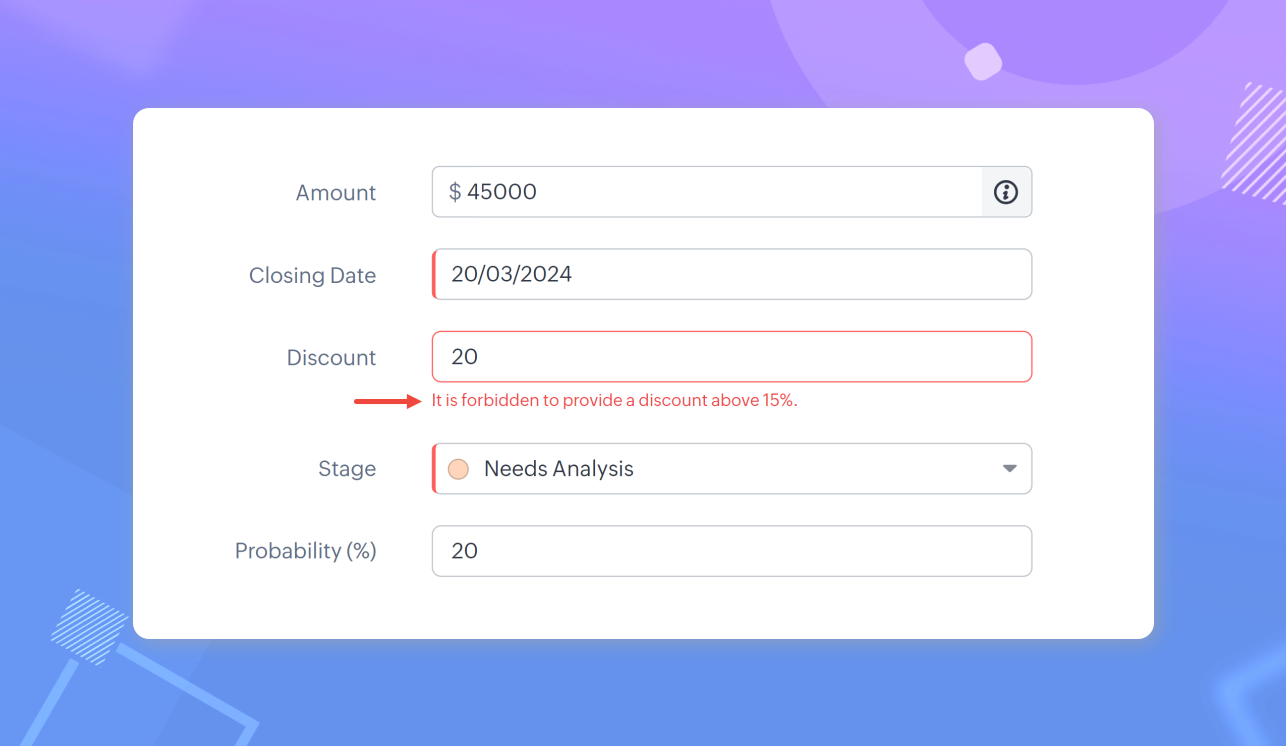Click the info icon in Amount field
The width and height of the screenshot is (1286, 746).
pyautogui.click(x=1006, y=192)
